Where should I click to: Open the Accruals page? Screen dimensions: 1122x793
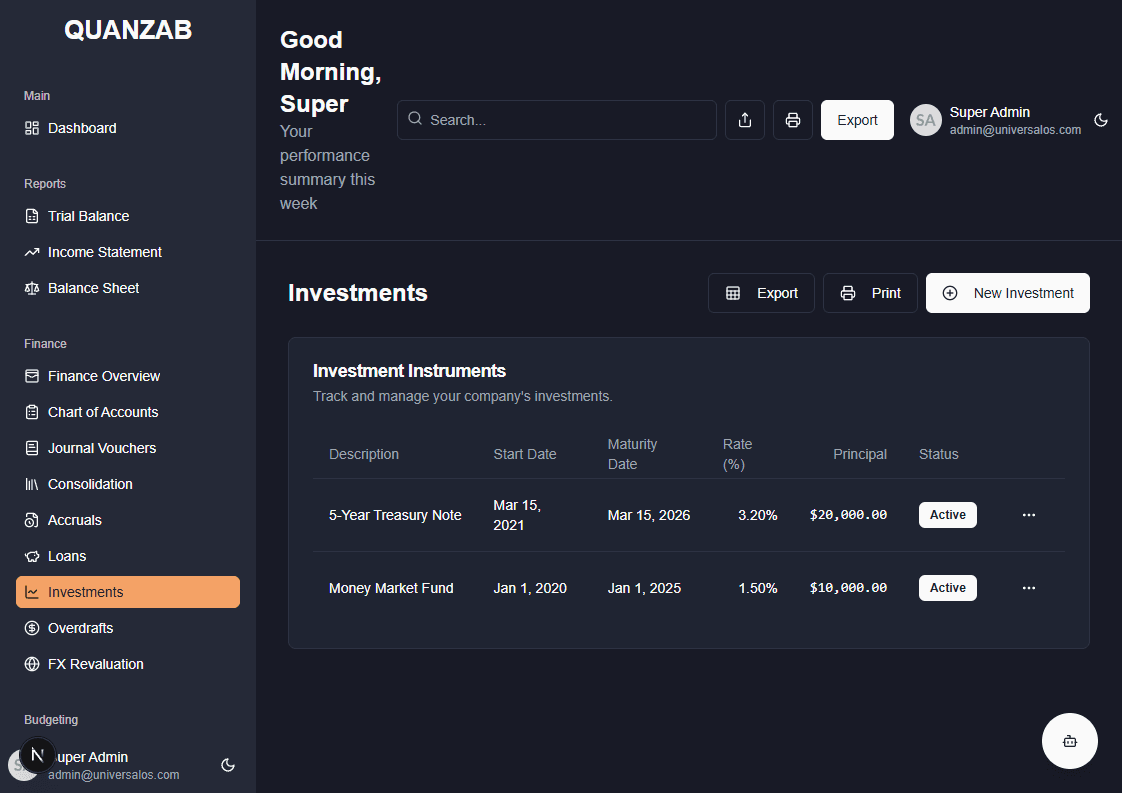pyautogui.click(x=128, y=520)
